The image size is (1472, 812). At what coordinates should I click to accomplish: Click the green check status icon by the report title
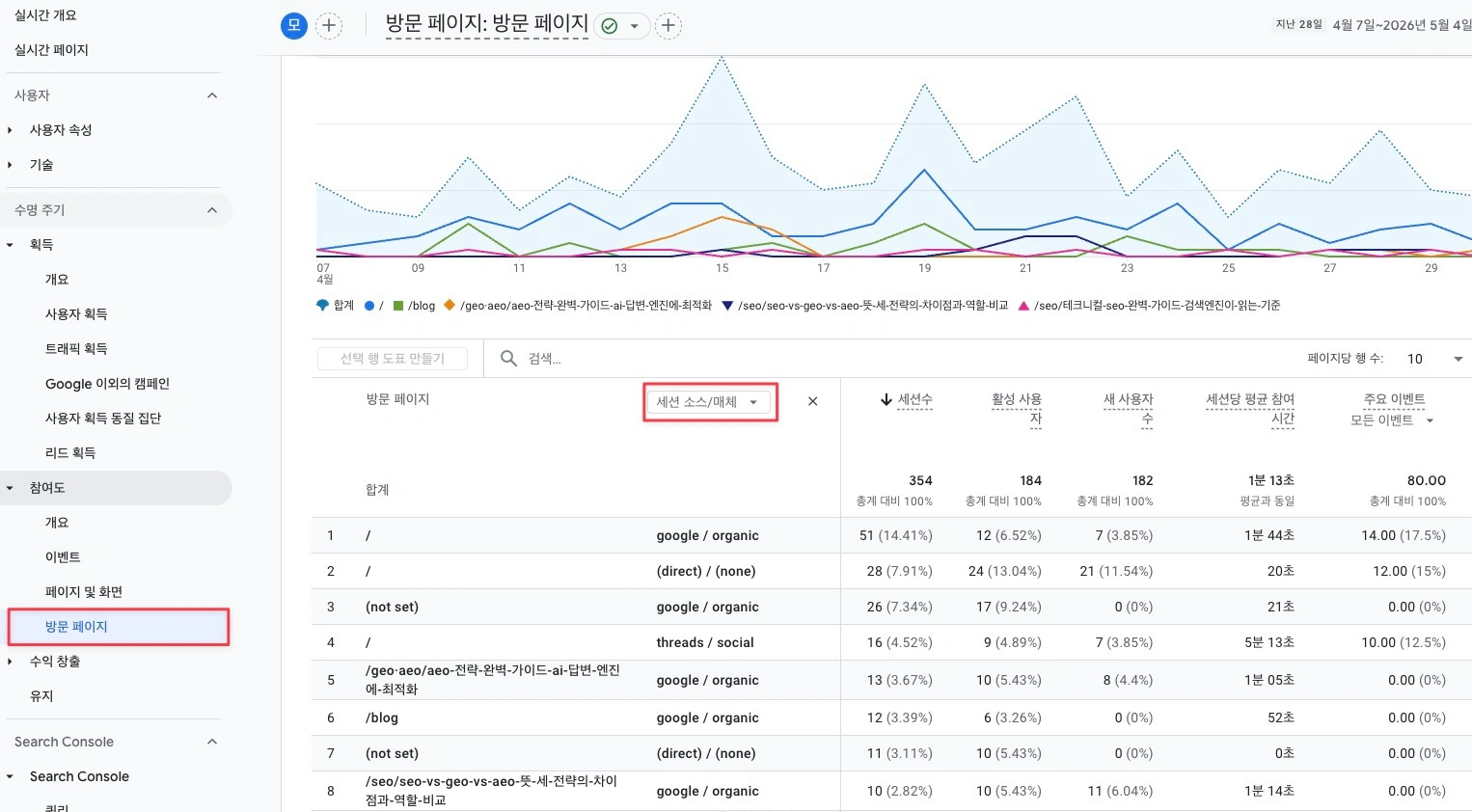[610, 26]
